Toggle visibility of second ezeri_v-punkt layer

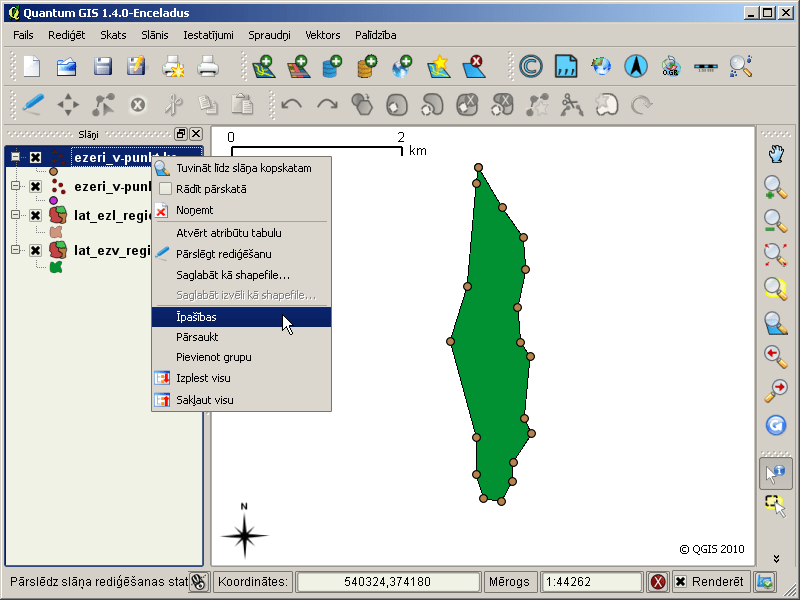35,186
